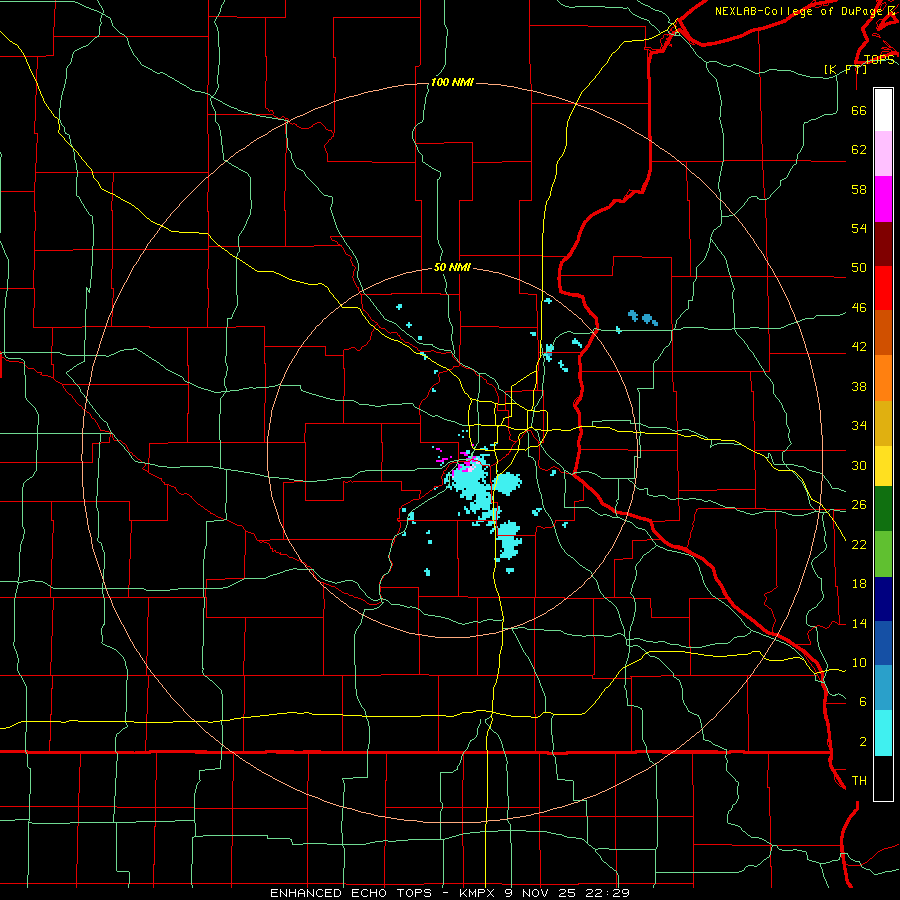This screenshot has height=900, width=900.
Task: Click the 26 legend value
Action: point(859,504)
